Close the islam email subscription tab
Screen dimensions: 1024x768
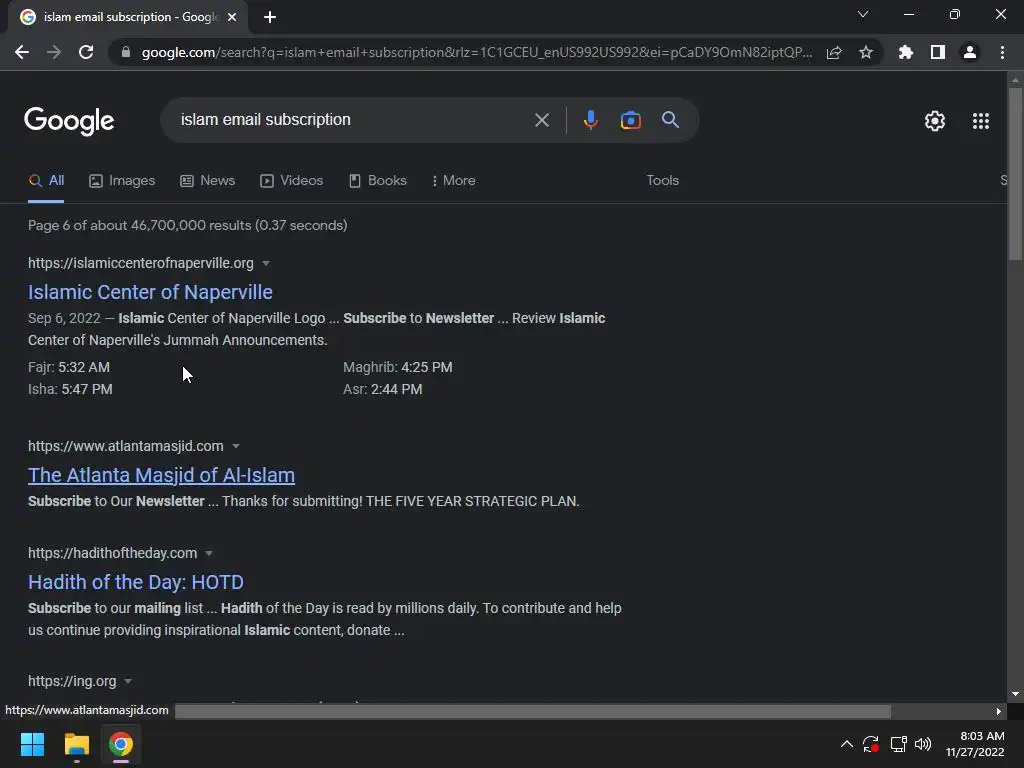point(232,17)
